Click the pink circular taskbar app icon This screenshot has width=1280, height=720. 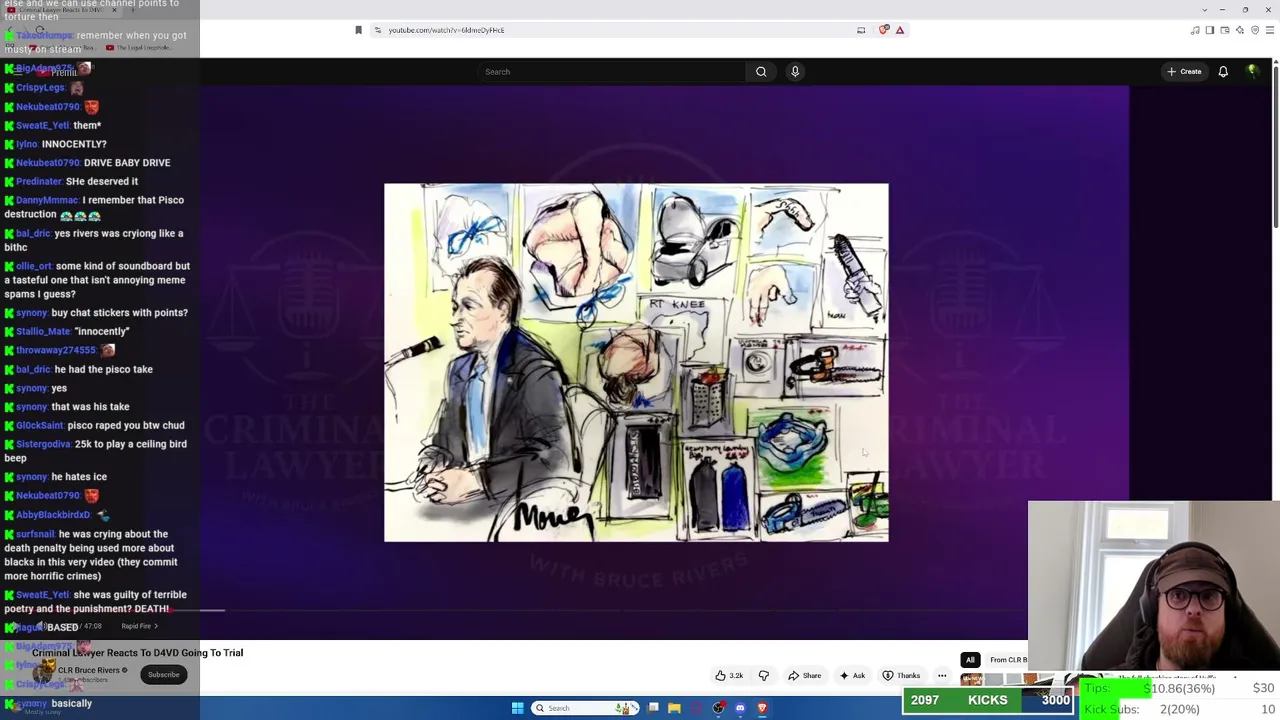coord(697,709)
